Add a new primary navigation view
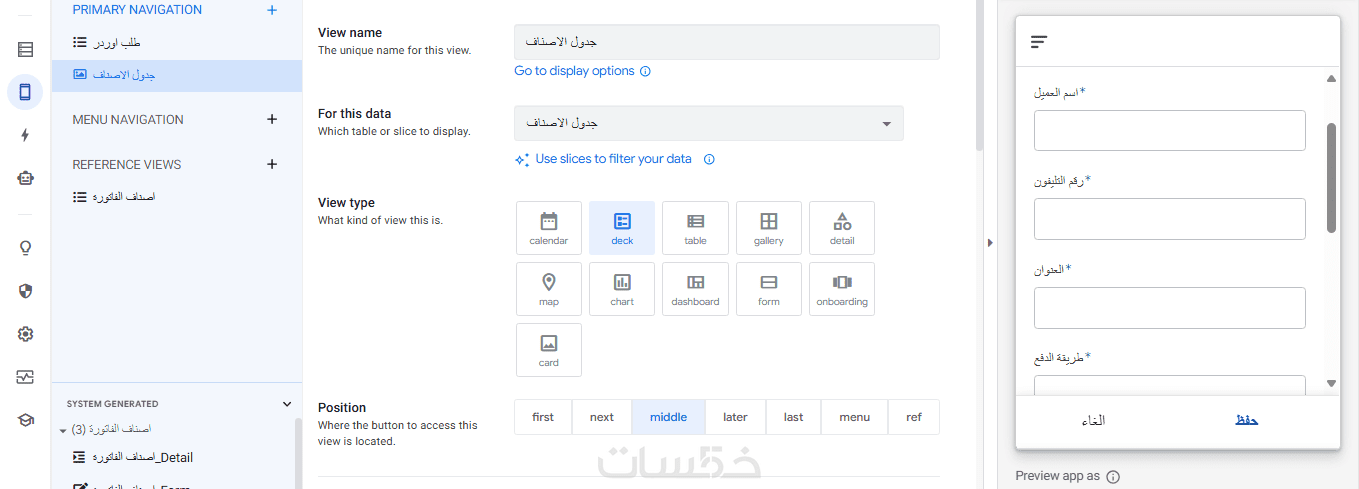This screenshot has width=1359, height=489. [x=272, y=10]
